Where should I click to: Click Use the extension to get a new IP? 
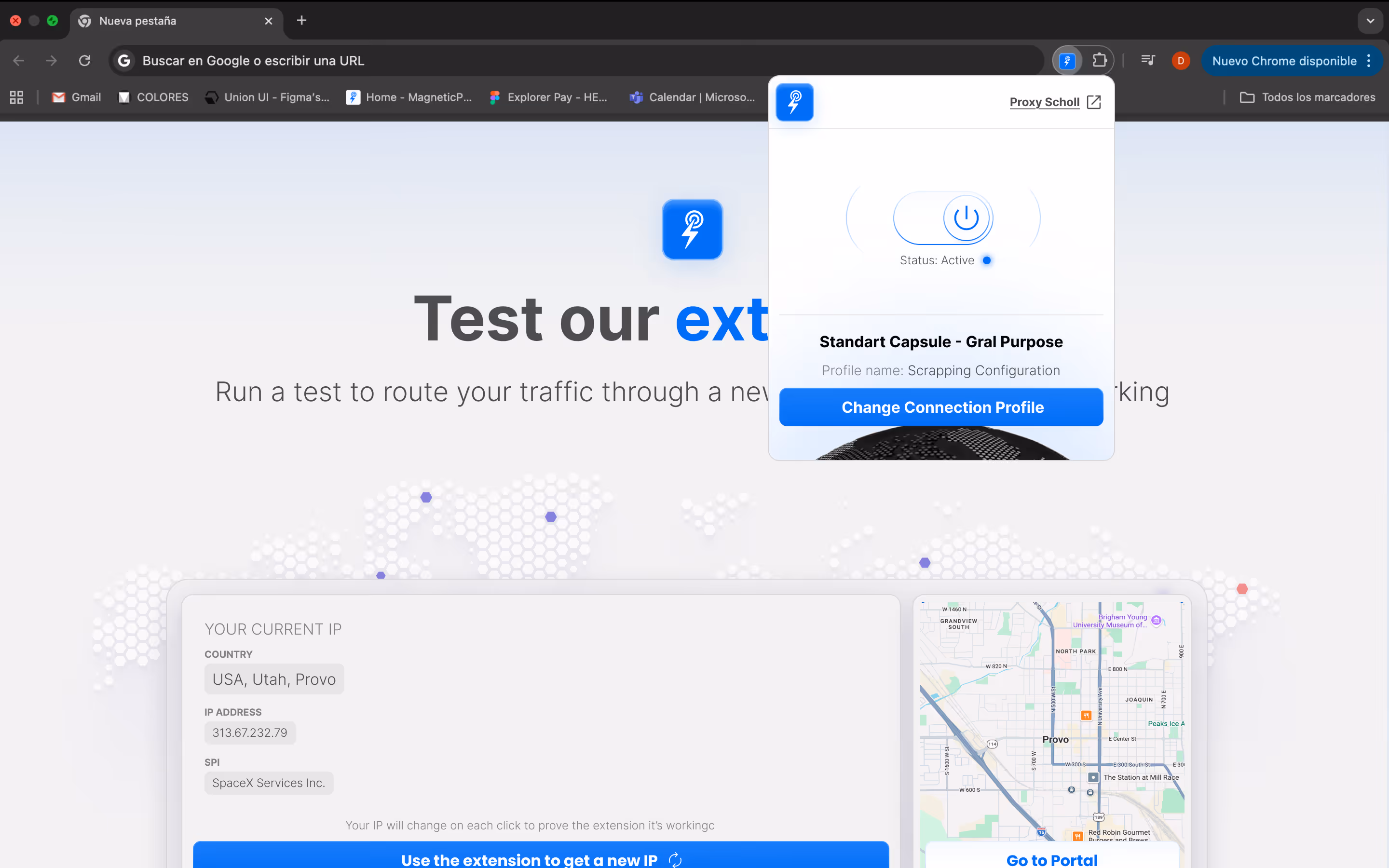pyautogui.click(x=541, y=855)
